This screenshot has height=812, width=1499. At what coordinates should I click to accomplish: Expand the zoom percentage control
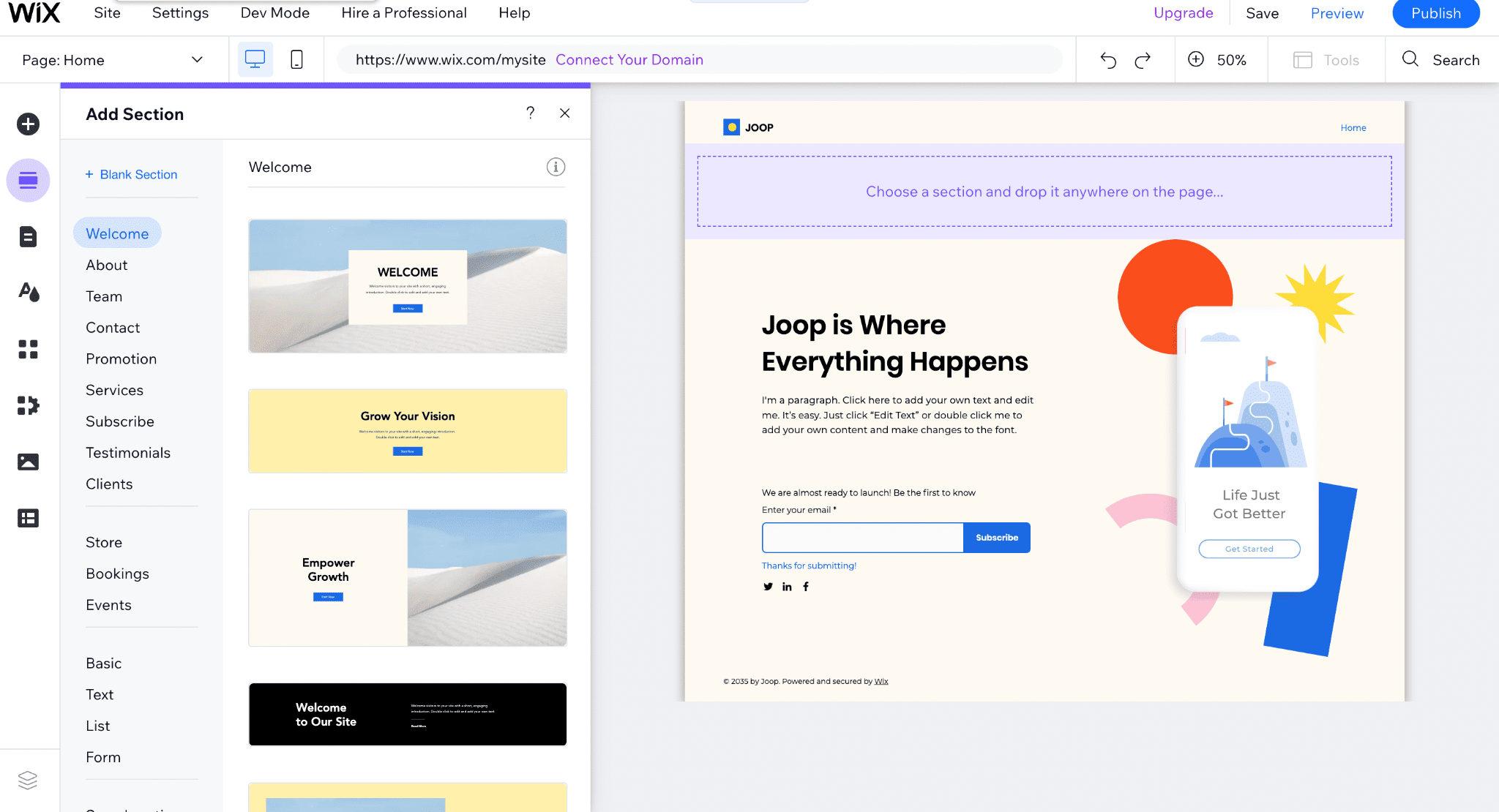coord(1232,59)
